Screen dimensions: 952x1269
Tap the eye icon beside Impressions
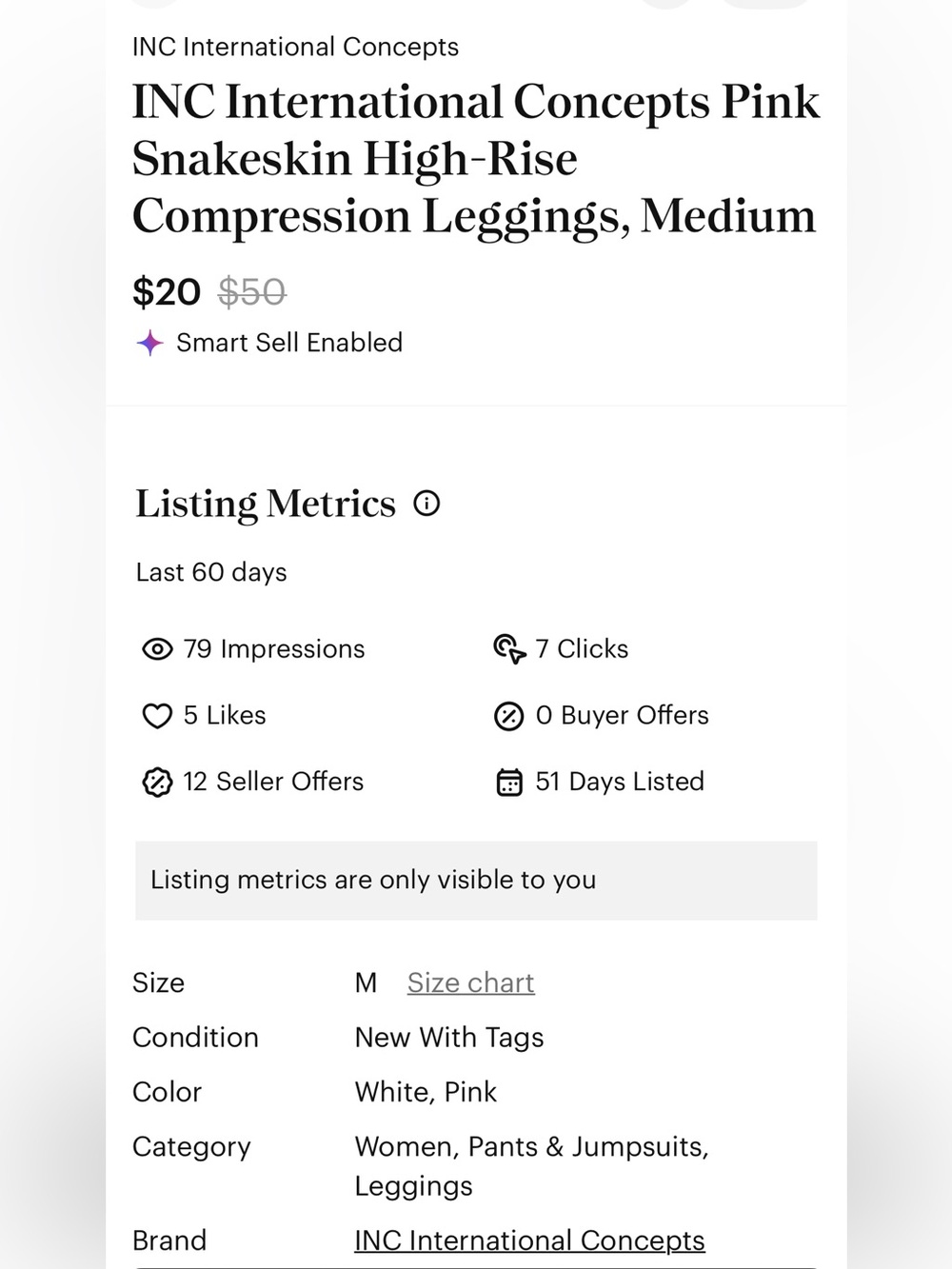pyautogui.click(x=157, y=649)
